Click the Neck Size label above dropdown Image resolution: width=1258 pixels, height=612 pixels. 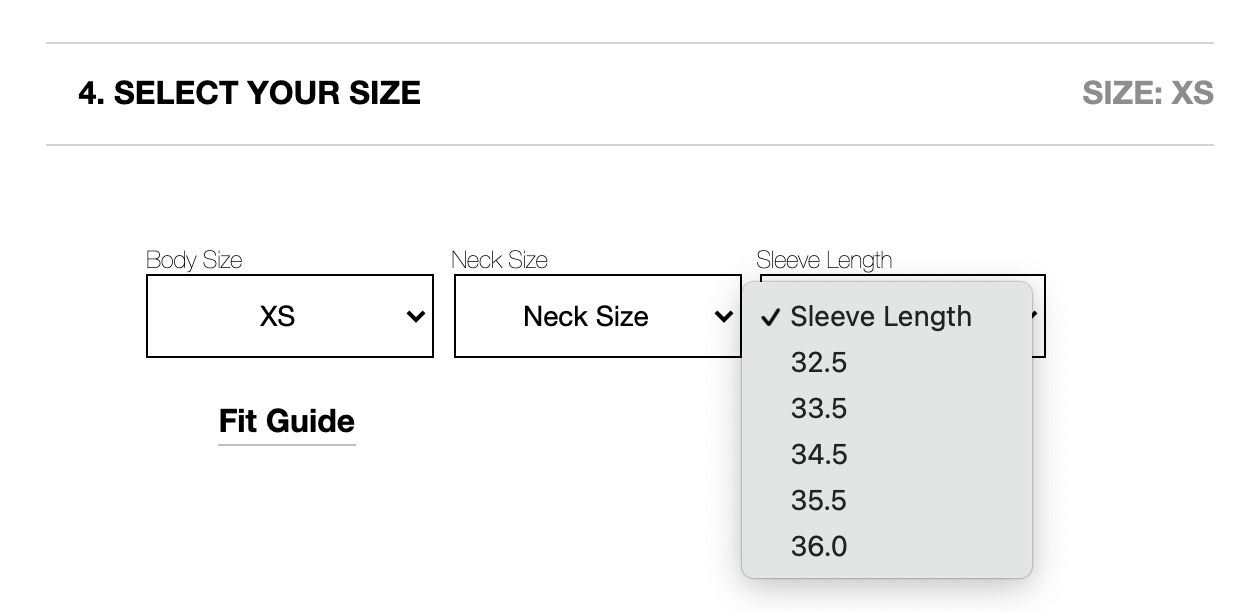[499, 260]
